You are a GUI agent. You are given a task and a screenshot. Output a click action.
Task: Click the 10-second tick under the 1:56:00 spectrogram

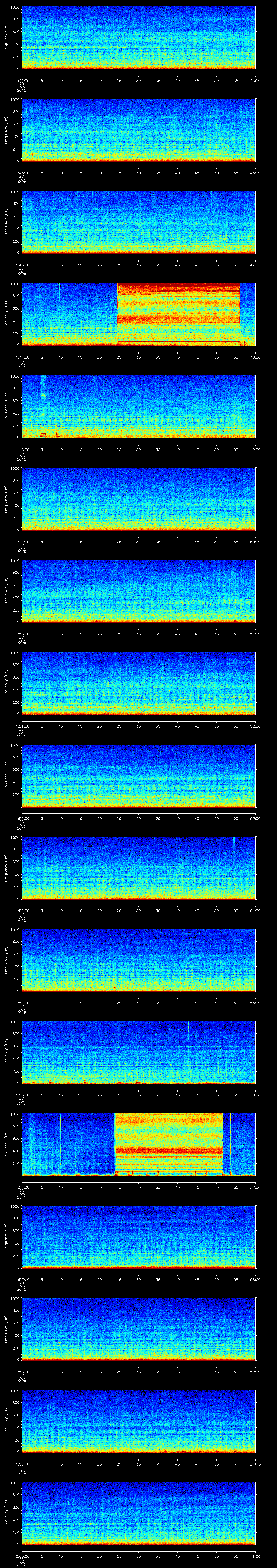61,1187
